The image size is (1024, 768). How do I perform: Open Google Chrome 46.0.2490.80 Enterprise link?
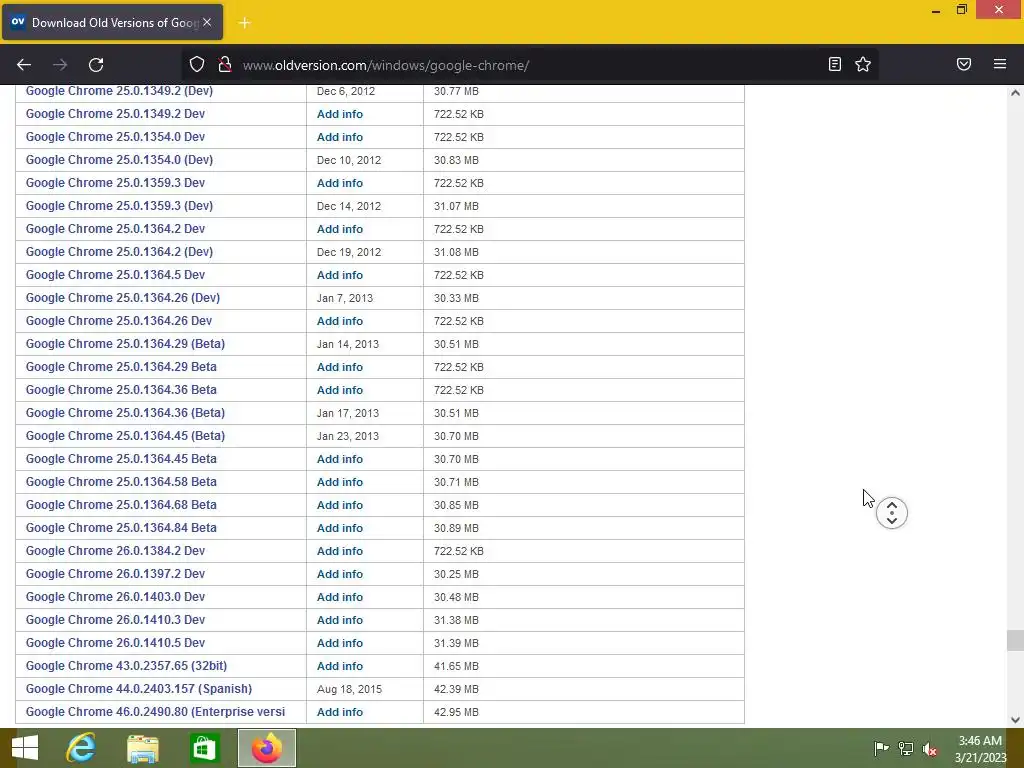(155, 712)
